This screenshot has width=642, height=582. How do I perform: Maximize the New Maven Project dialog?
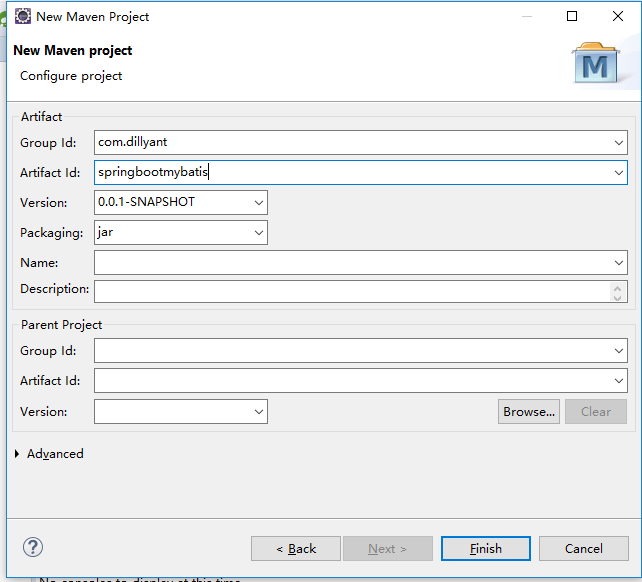572,16
